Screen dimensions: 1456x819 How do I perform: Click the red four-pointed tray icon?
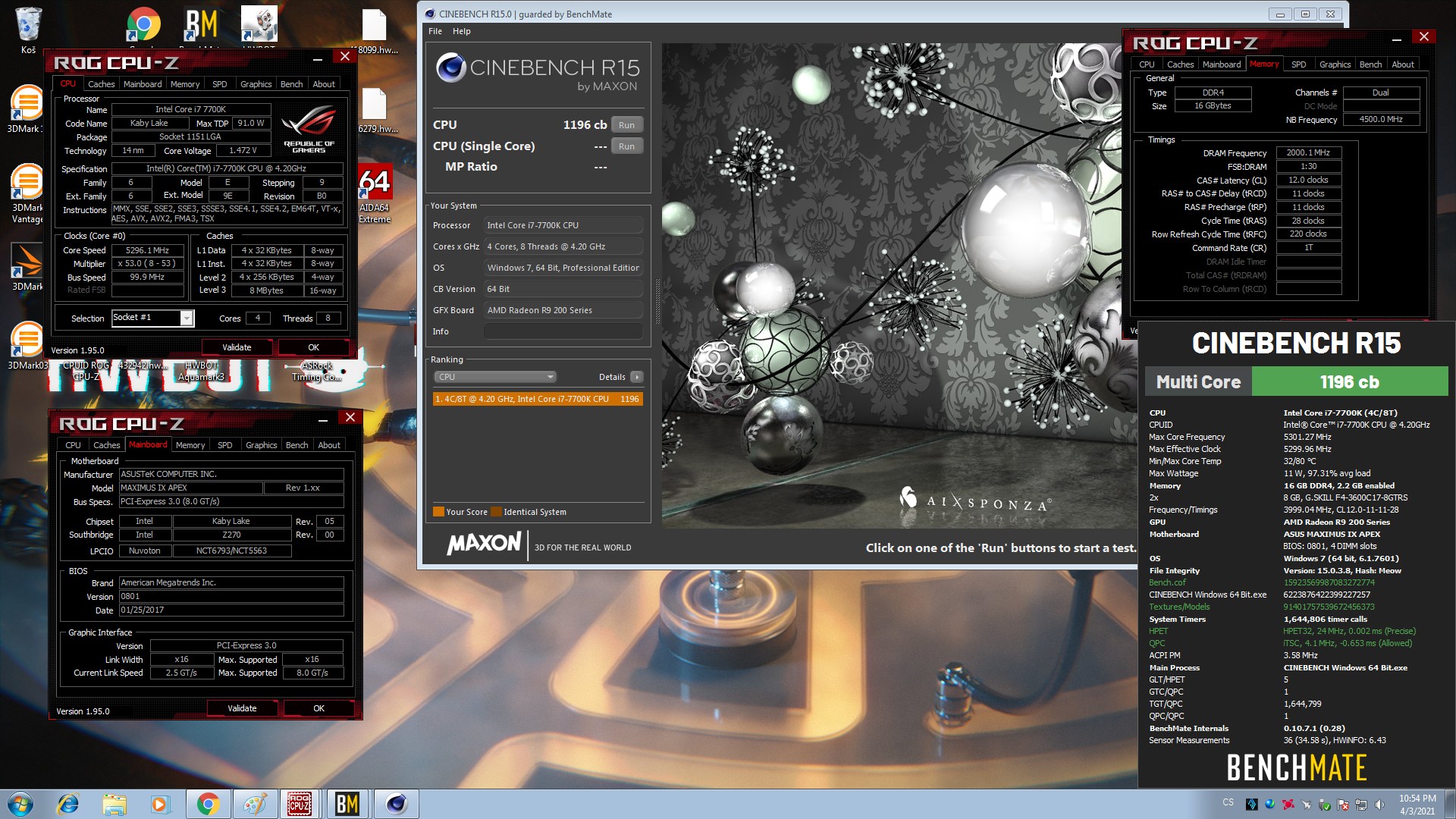tap(1288, 805)
